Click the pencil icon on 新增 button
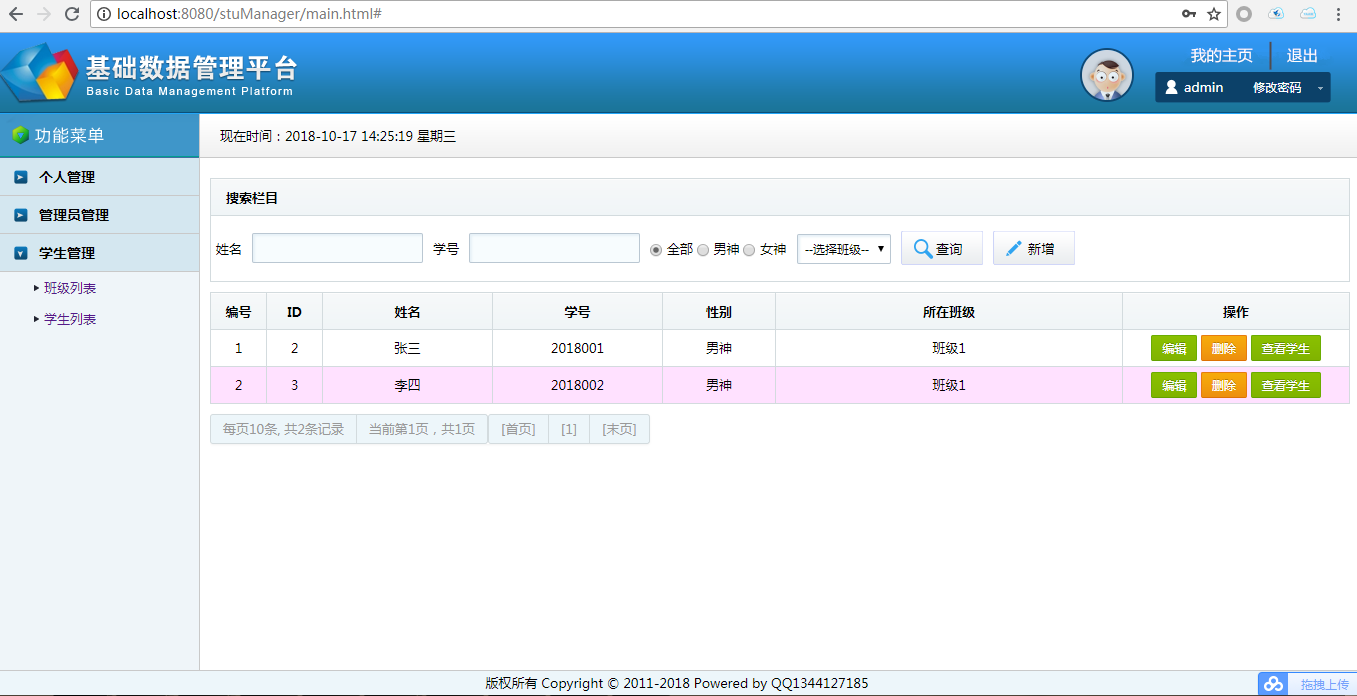The width and height of the screenshot is (1357, 696). click(1014, 248)
